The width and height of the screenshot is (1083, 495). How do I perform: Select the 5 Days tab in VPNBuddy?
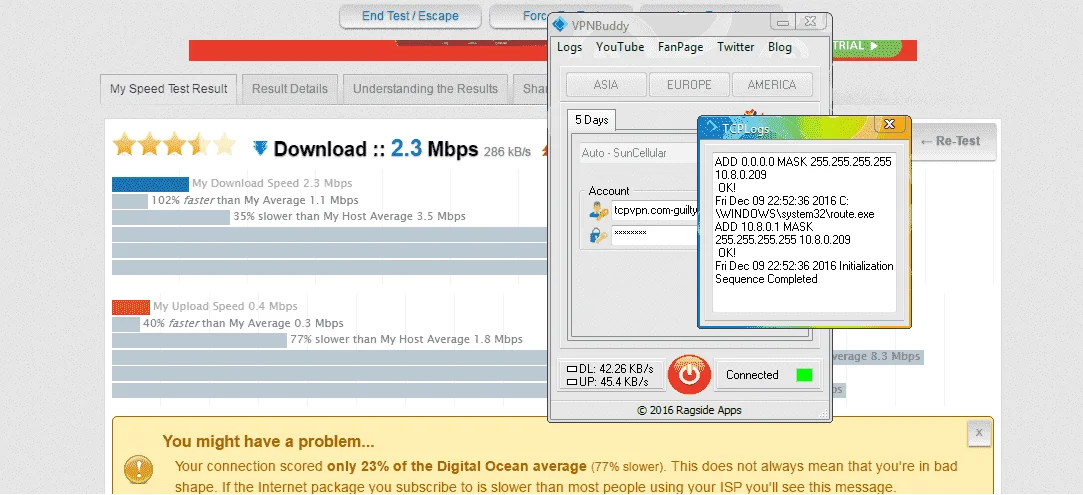click(592, 119)
